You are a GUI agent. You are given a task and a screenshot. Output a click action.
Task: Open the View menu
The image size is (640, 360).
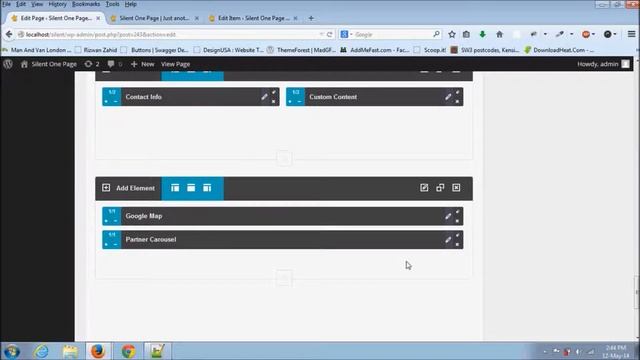point(37,4)
